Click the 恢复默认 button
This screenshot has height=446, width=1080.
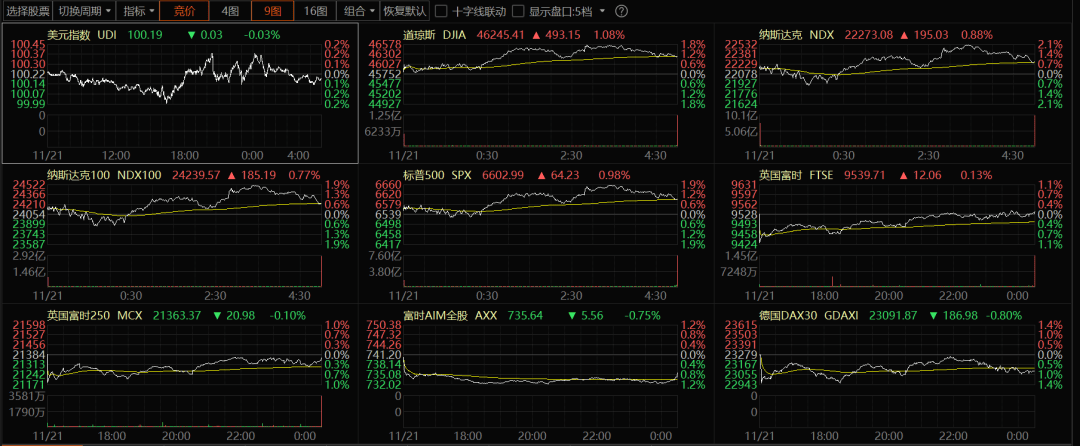tap(404, 11)
